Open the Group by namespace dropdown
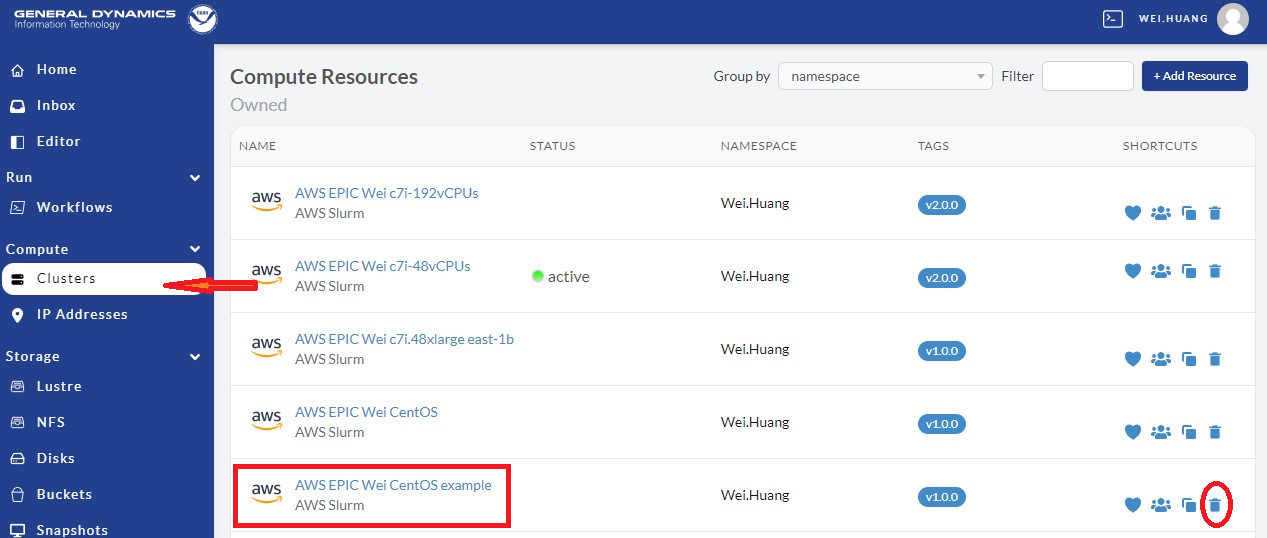The height and width of the screenshot is (538, 1267). [x=885, y=76]
